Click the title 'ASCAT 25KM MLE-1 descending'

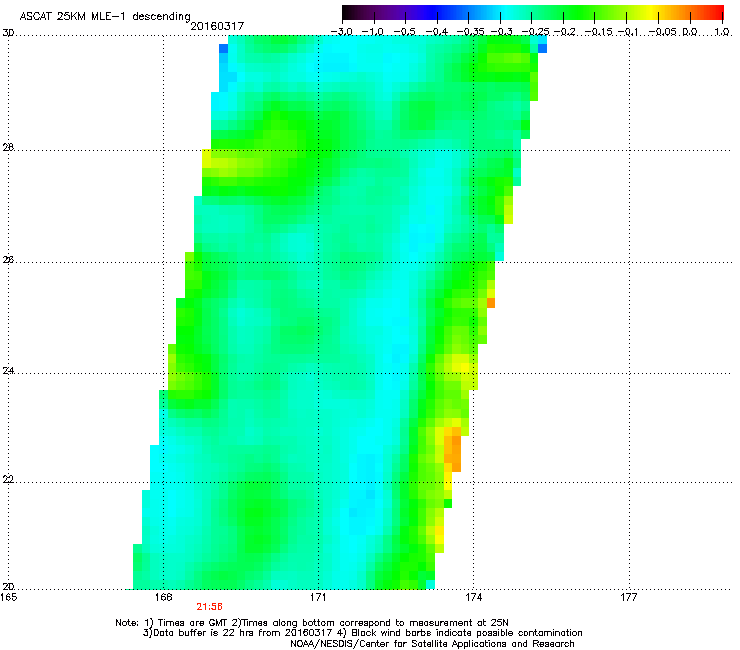point(105,16)
